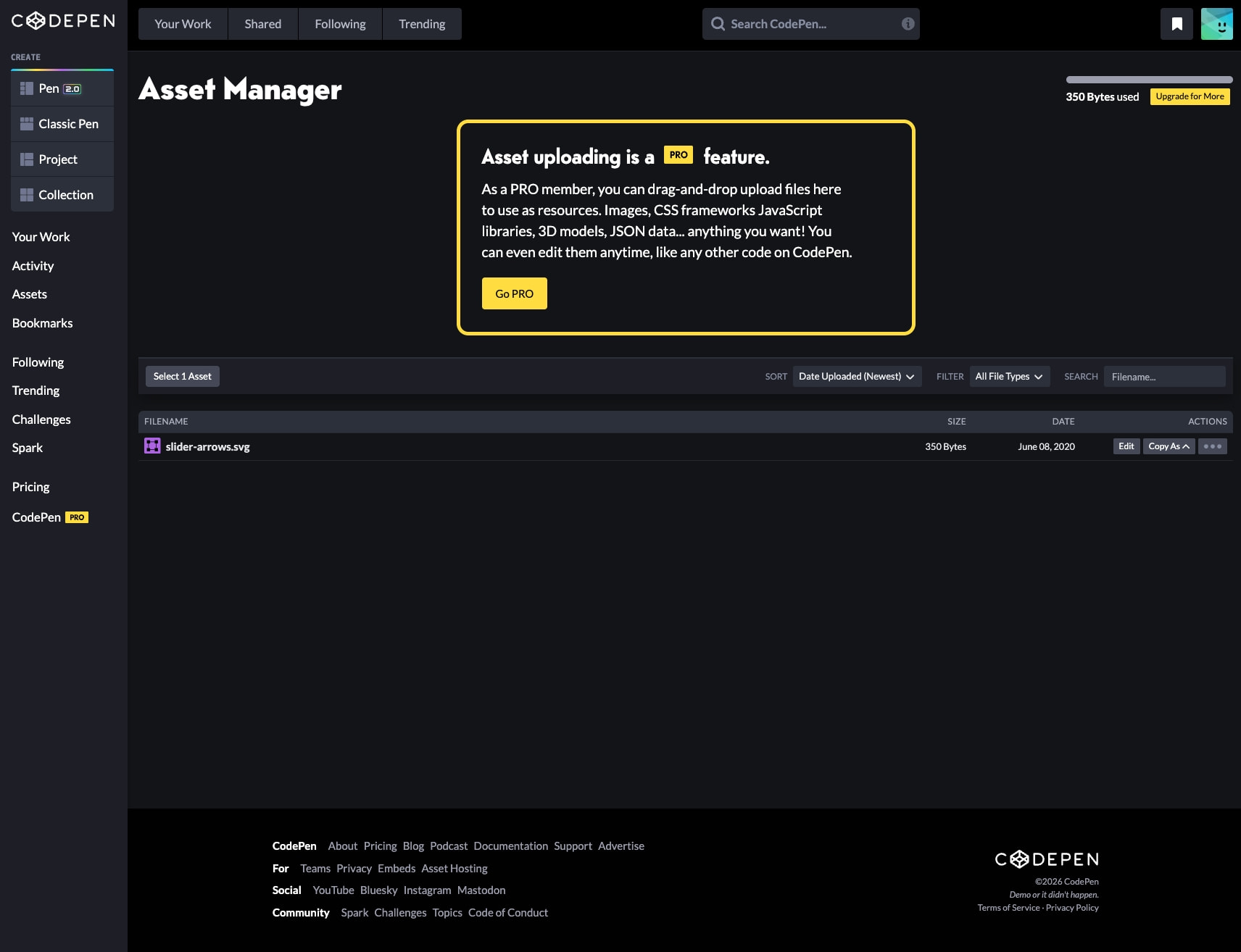Screen dimensions: 1241x952
Task: Click the Project icon in Create menu
Action: (27, 159)
